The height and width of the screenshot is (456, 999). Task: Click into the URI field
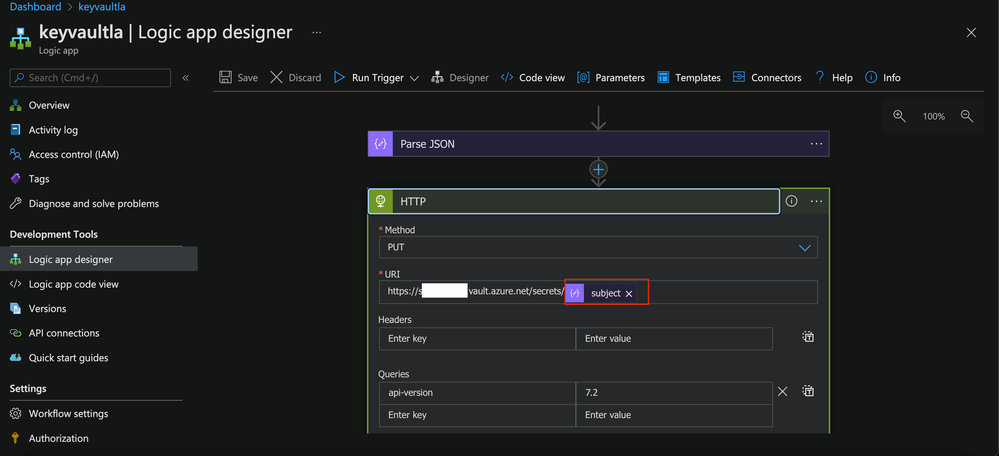click(598, 292)
